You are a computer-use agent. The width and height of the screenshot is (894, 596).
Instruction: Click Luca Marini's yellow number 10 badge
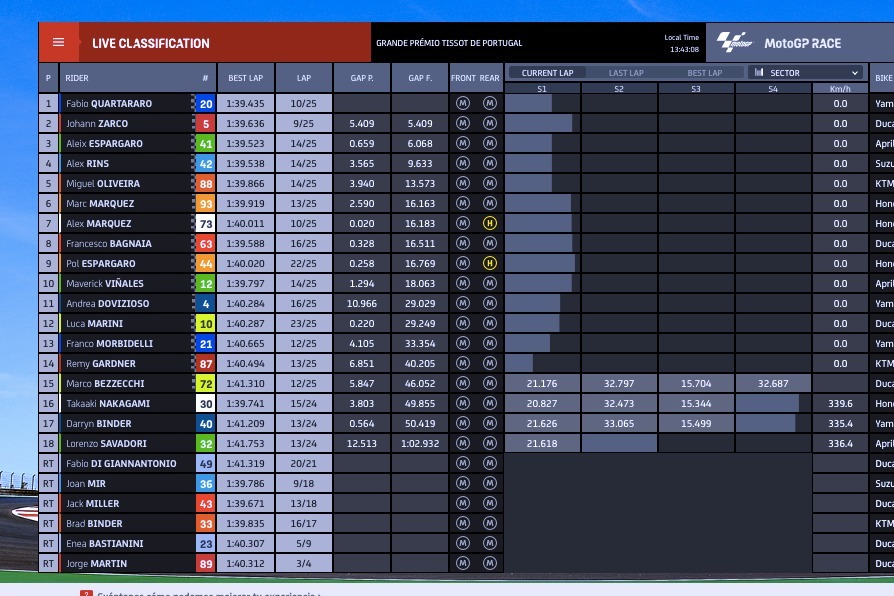pyautogui.click(x=205, y=323)
